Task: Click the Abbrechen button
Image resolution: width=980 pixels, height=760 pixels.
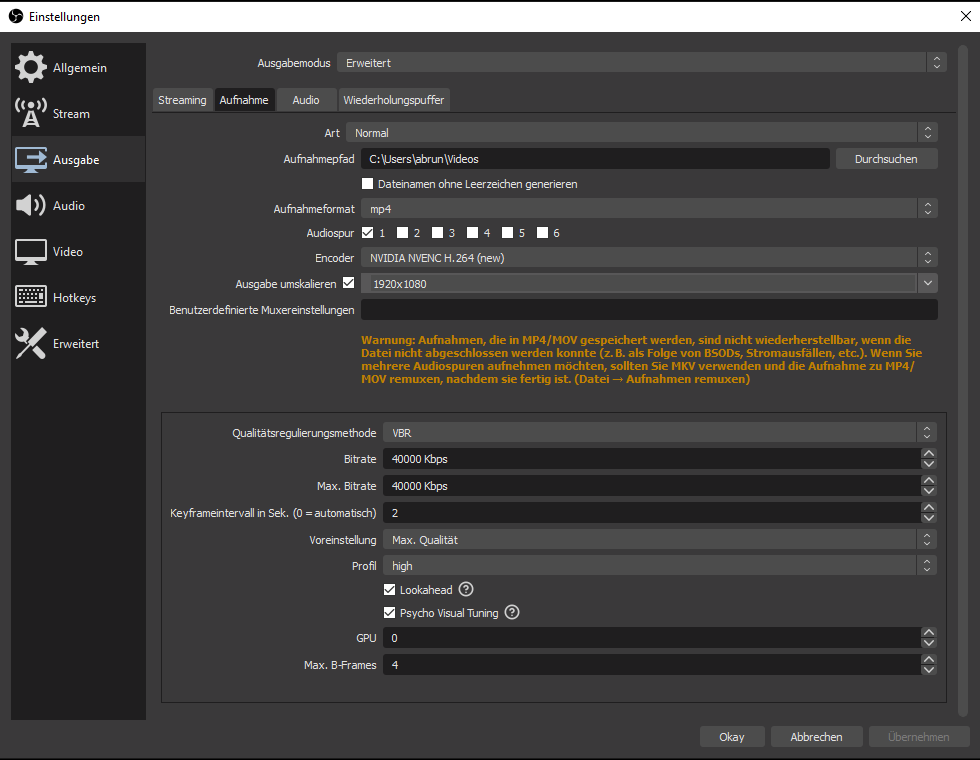Action: coord(816,737)
